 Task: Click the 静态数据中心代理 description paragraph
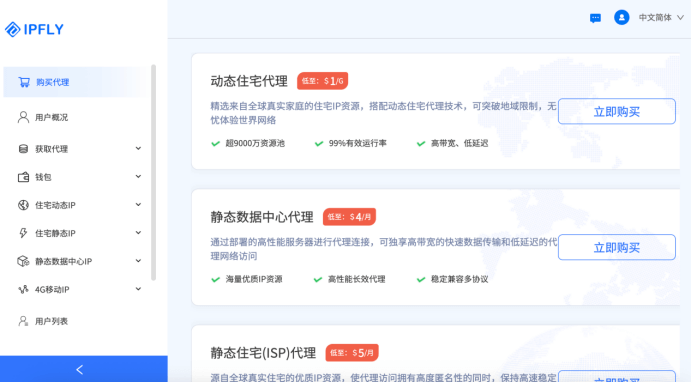pos(384,249)
